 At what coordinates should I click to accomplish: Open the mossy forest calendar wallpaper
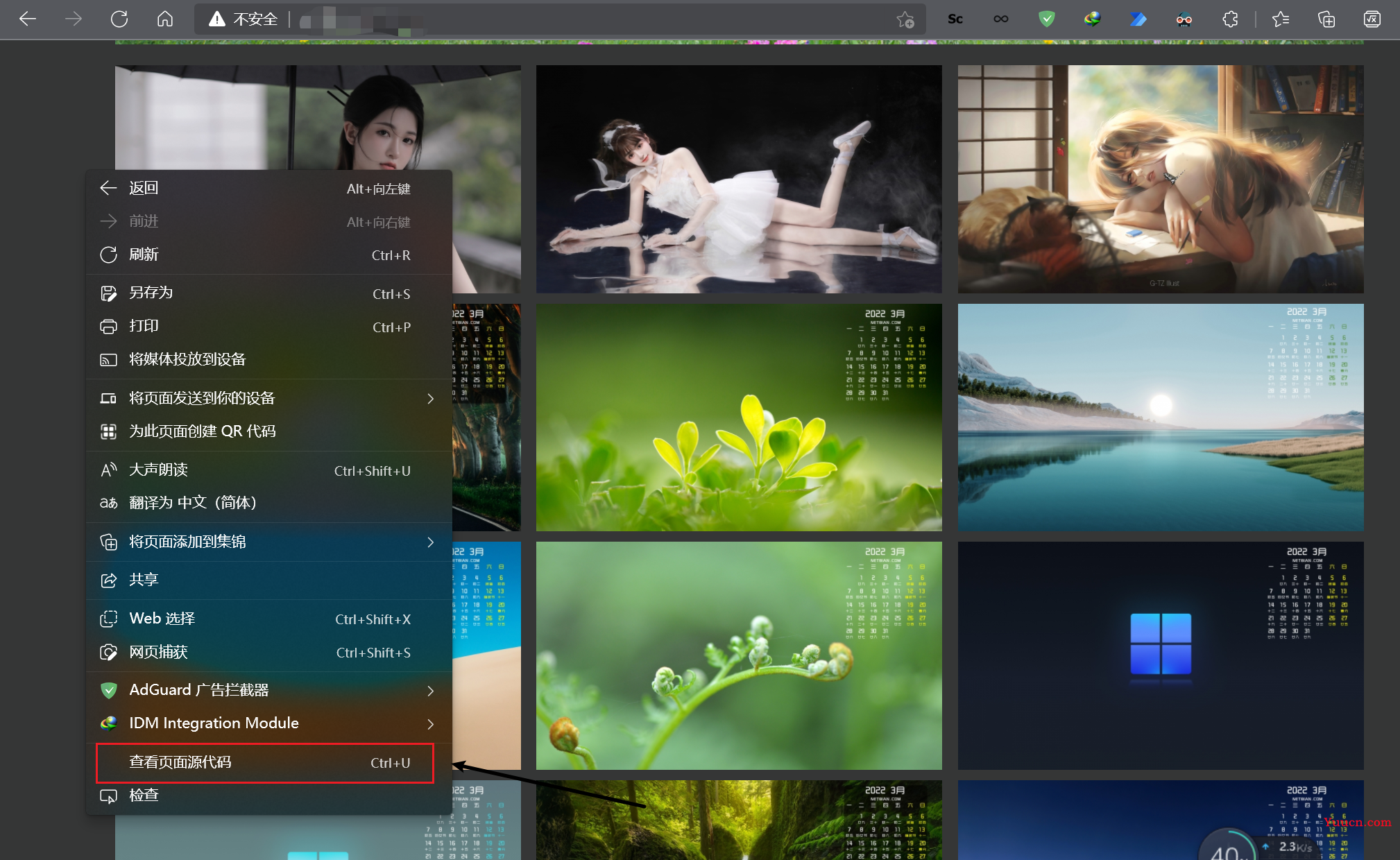(739, 820)
